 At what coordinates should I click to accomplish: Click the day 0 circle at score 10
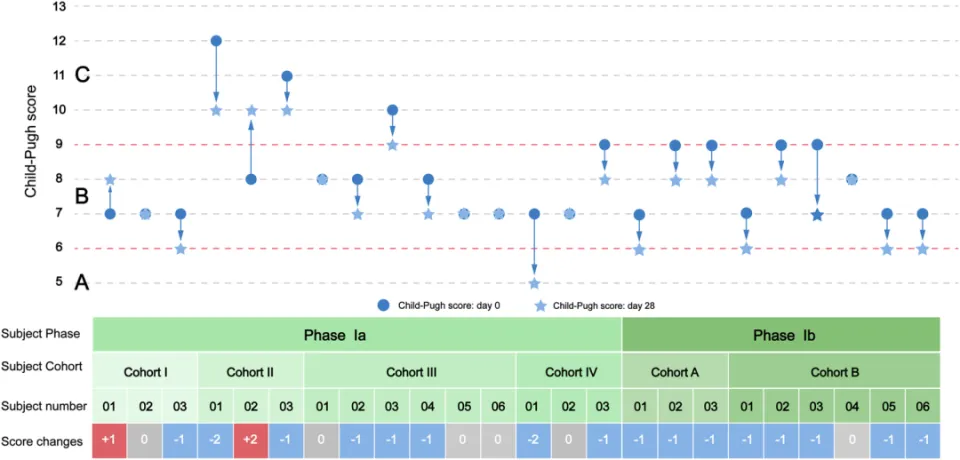pyautogui.click(x=392, y=110)
